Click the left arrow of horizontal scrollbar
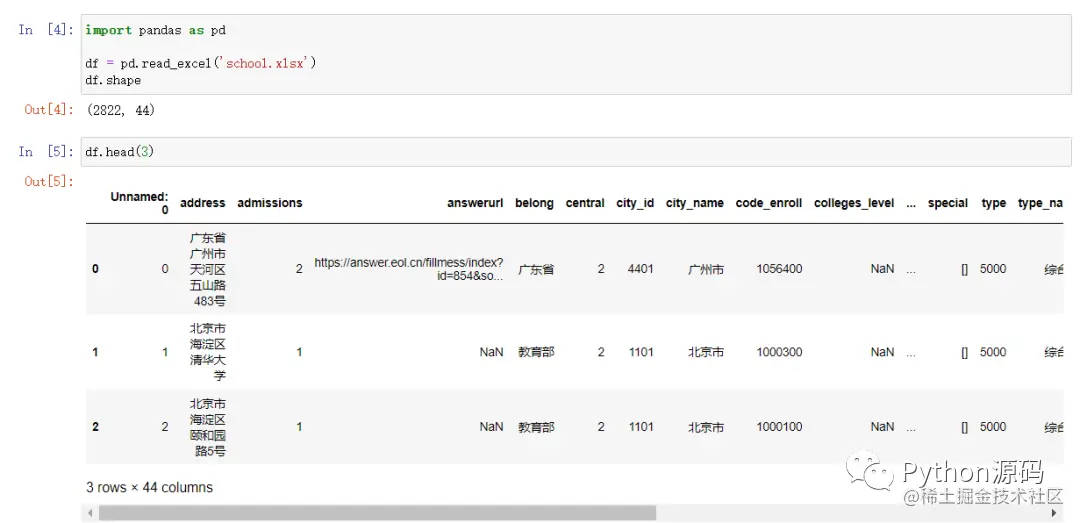Viewport: 1080px width, 523px height. [91, 513]
